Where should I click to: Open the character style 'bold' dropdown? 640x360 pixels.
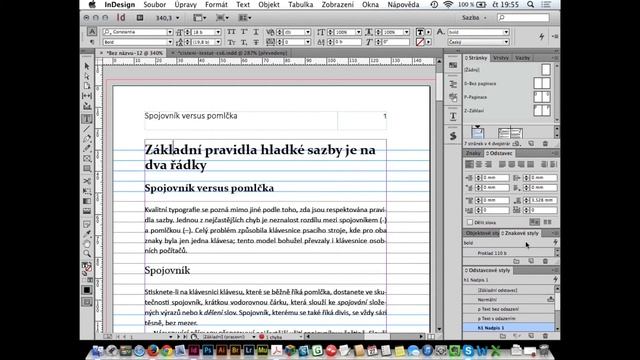click(506, 32)
